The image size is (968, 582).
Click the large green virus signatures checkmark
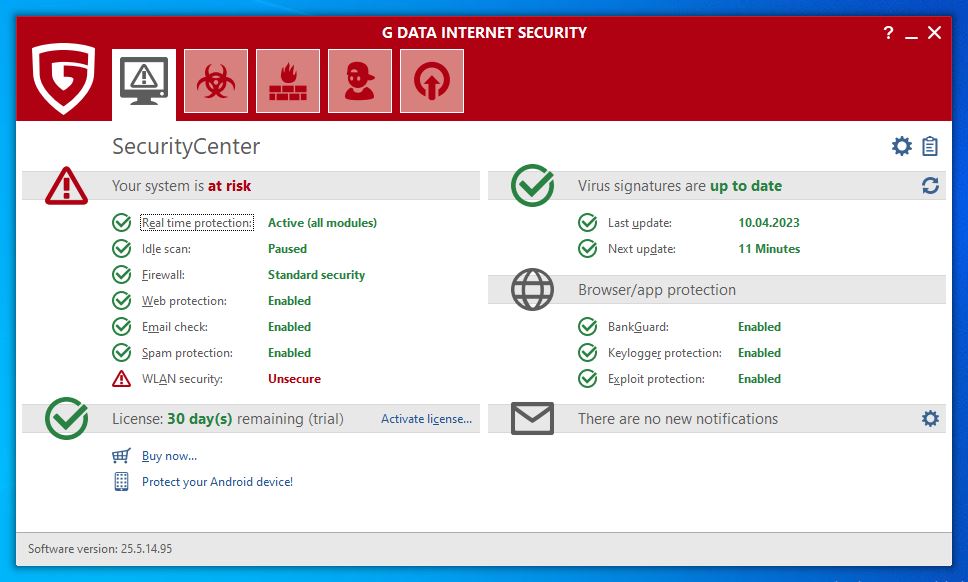tap(532, 185)
